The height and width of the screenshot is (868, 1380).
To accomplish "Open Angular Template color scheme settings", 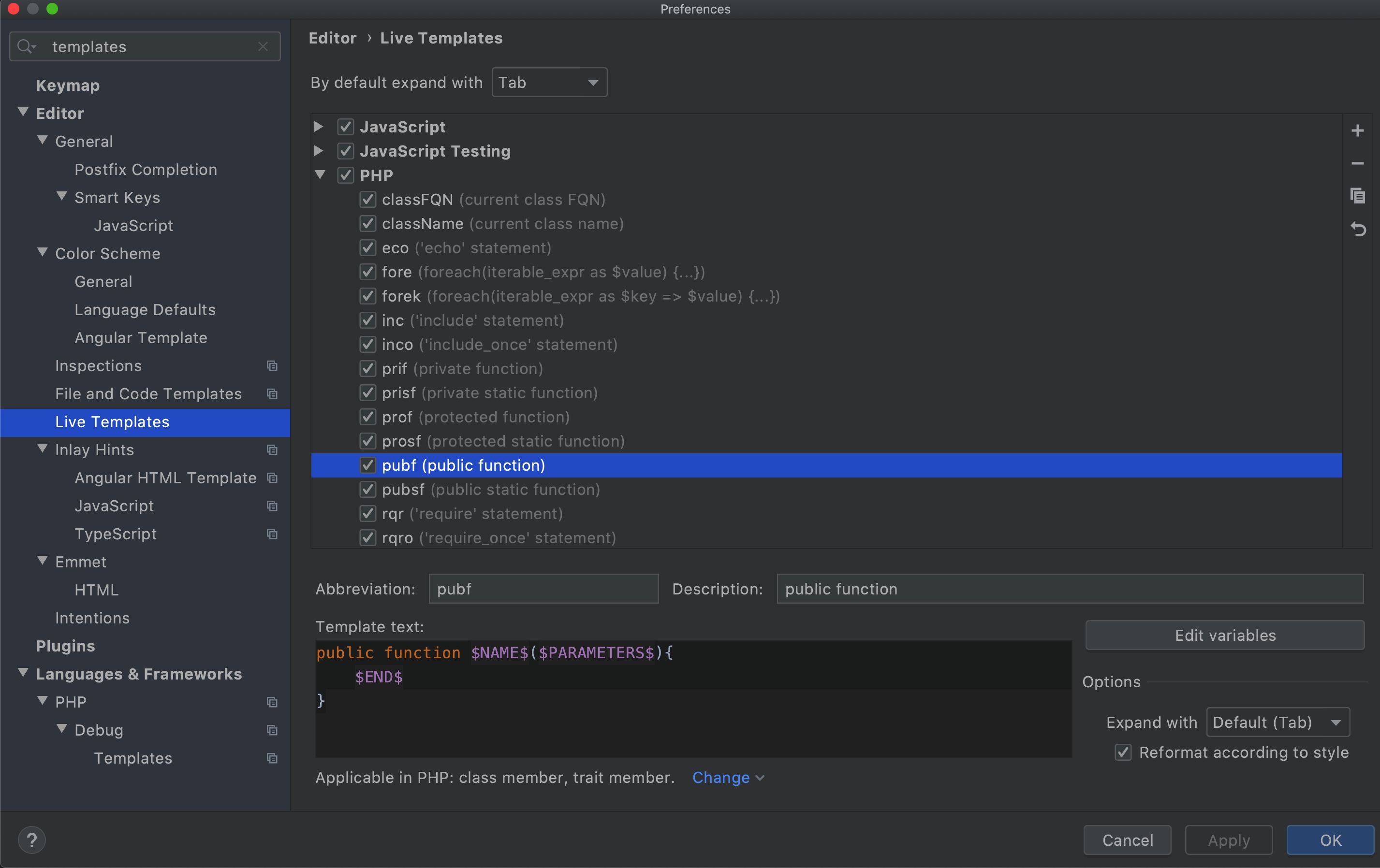I will (x=141, y=337).
